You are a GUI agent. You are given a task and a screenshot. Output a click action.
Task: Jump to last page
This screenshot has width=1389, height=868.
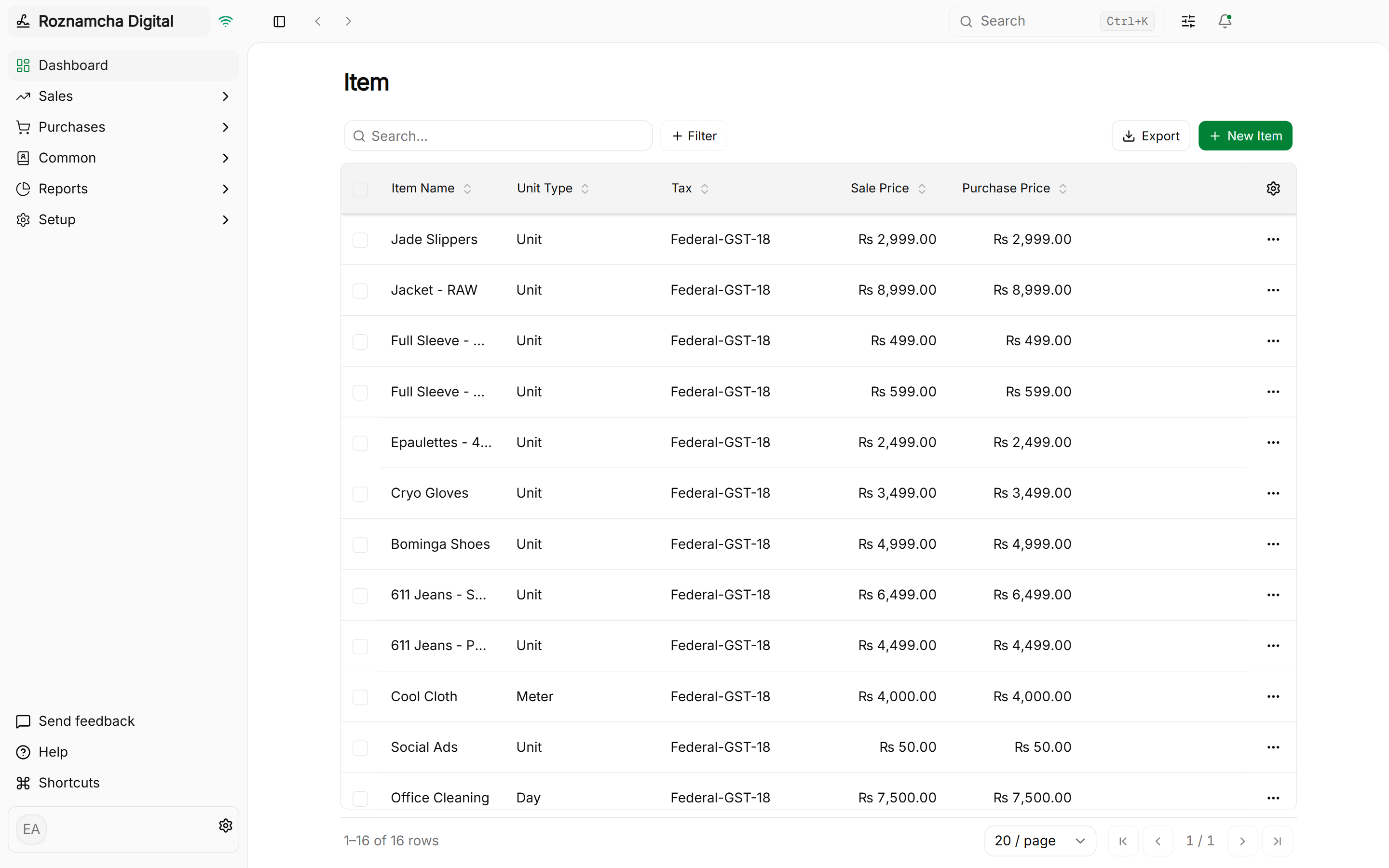(1278, 841)
